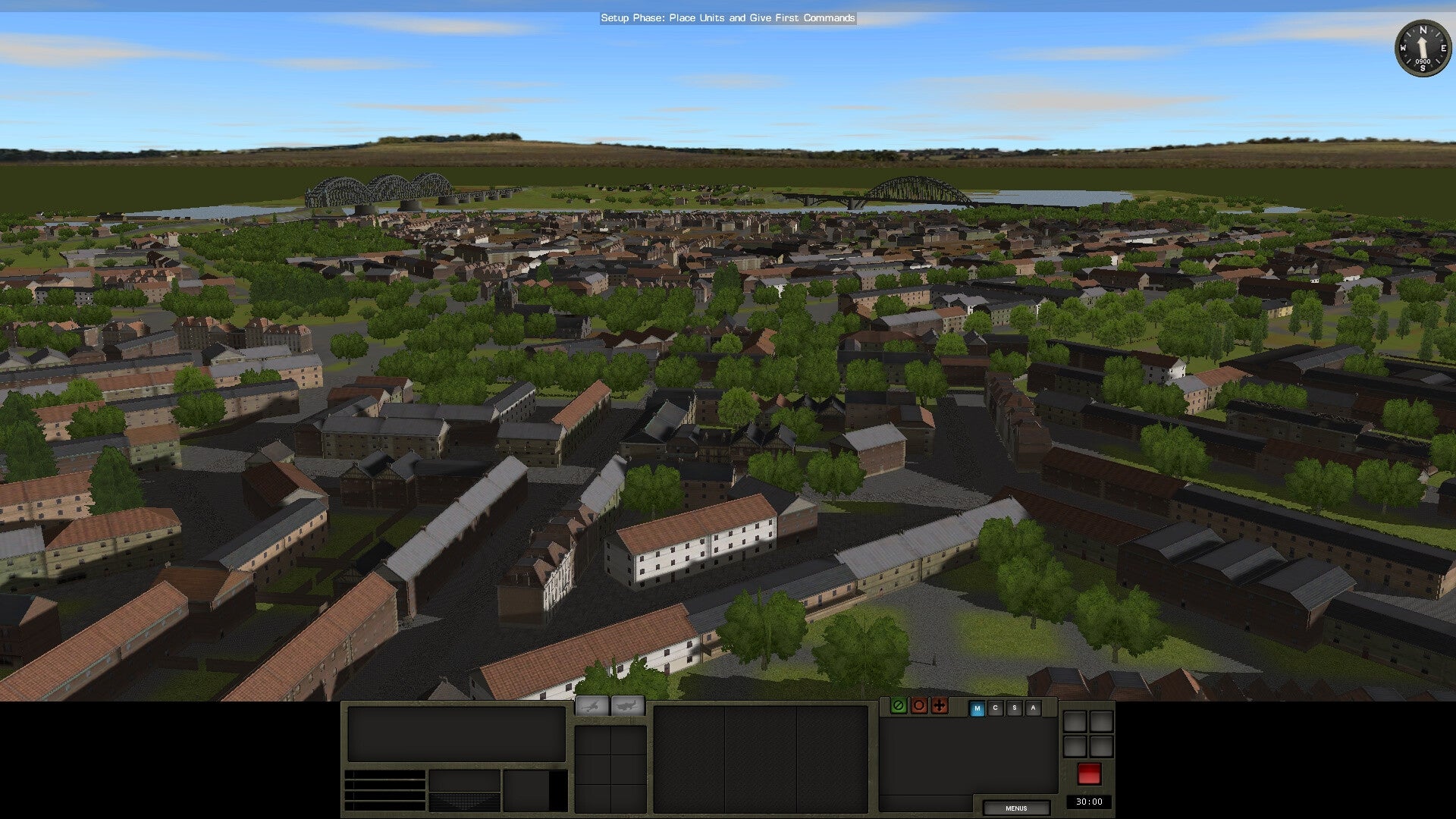Screen dimensions: 1456x819
Task: Click the upper-right gray square command button
Action: point(1101,720)
